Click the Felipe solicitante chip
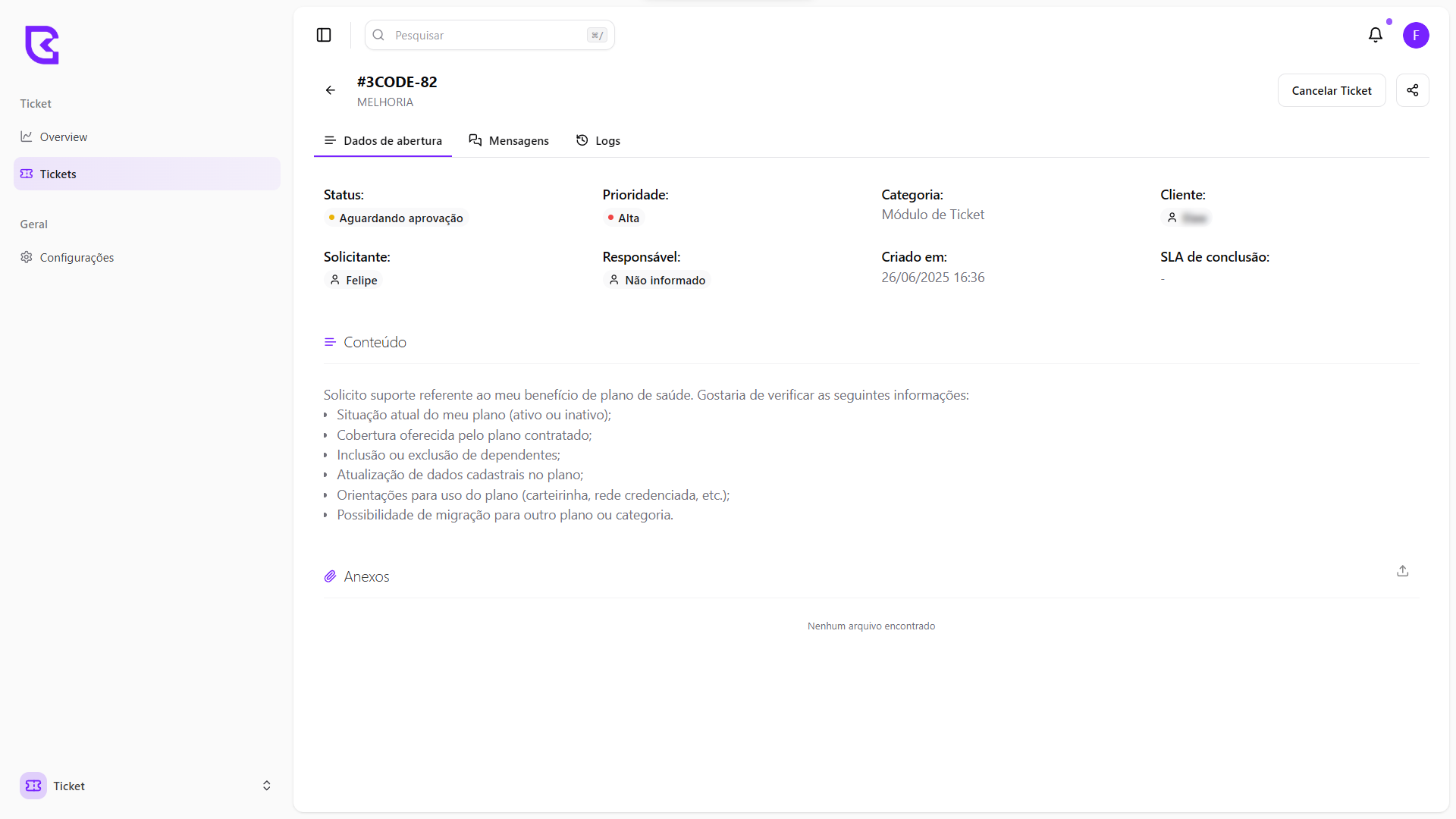The image size is (1456, 819). point(353,281)
